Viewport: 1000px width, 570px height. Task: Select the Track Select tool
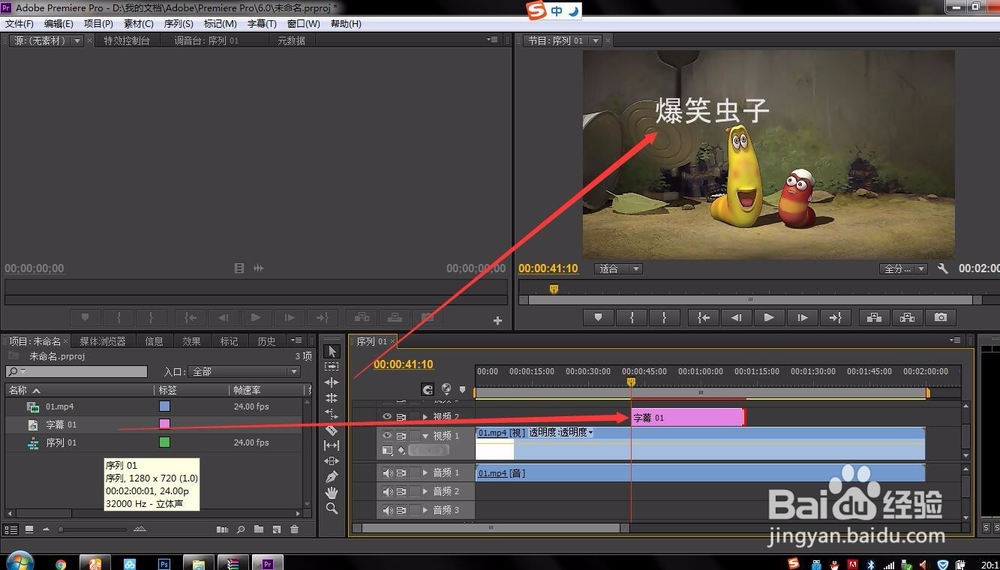pos(332,367)
